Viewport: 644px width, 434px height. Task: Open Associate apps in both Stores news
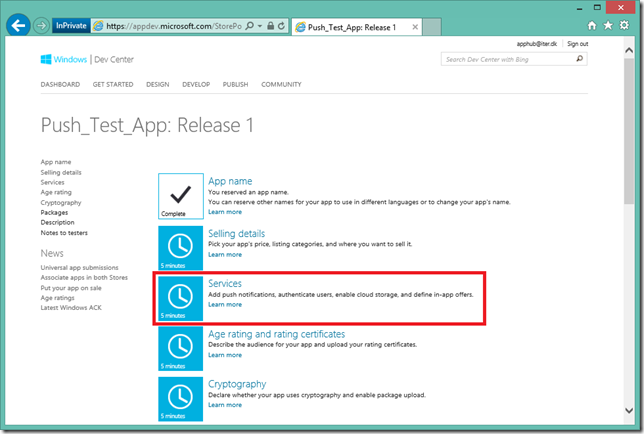coord(84,278)
